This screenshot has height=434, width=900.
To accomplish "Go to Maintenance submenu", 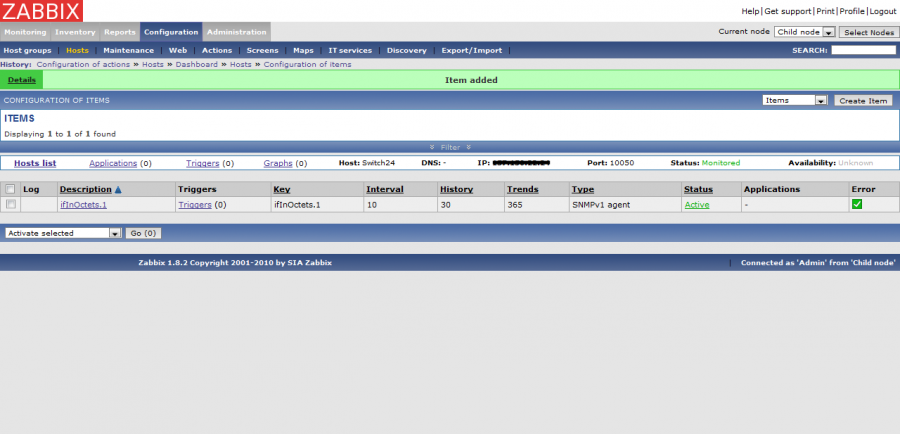I will [x=129, y=51].
